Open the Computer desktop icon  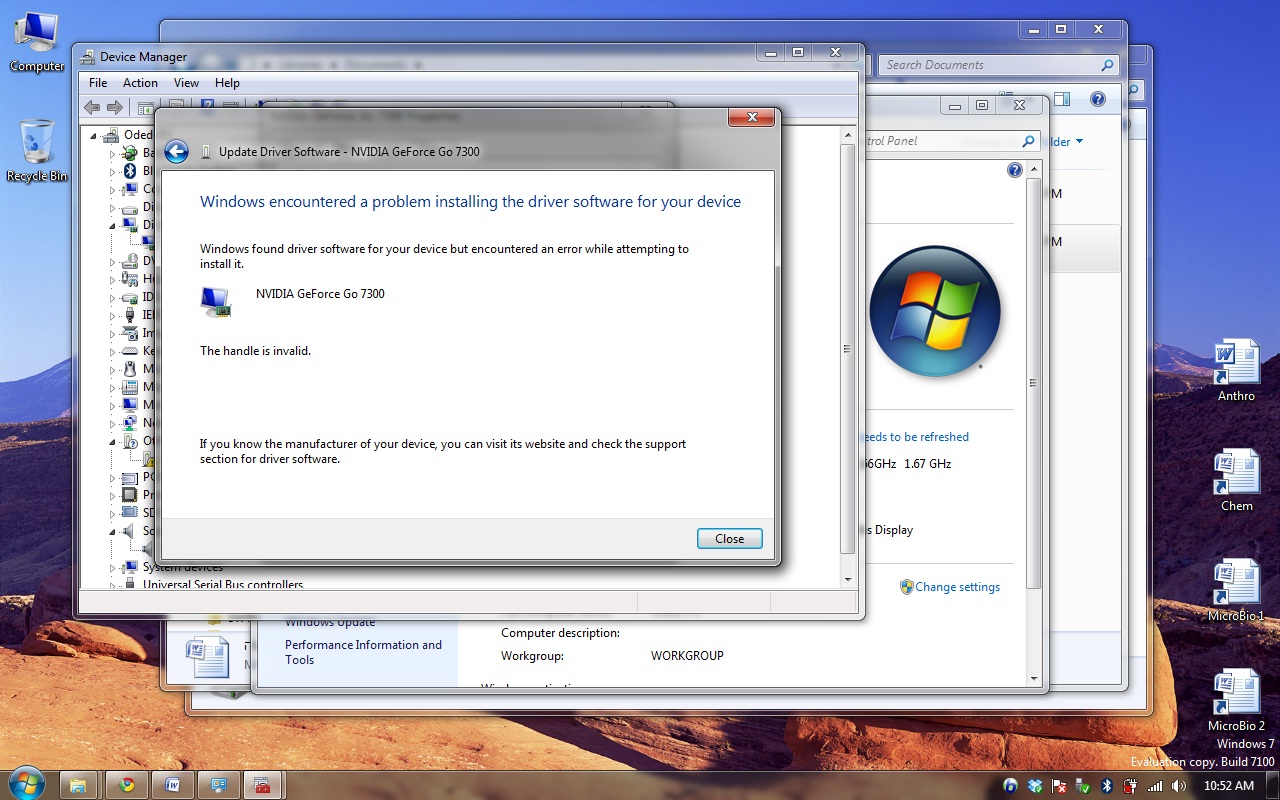tap(37, 42)
